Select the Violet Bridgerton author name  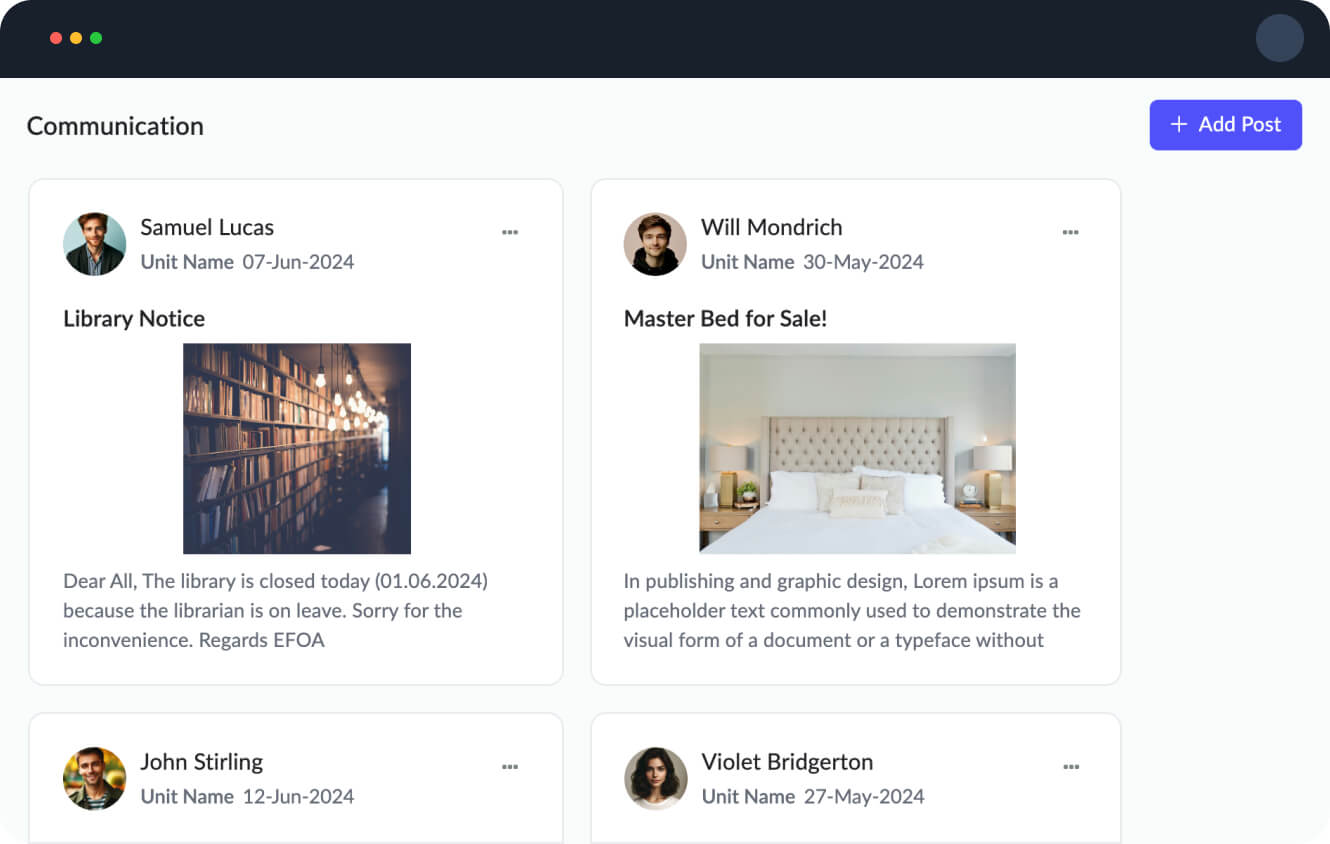pos(787,762)
